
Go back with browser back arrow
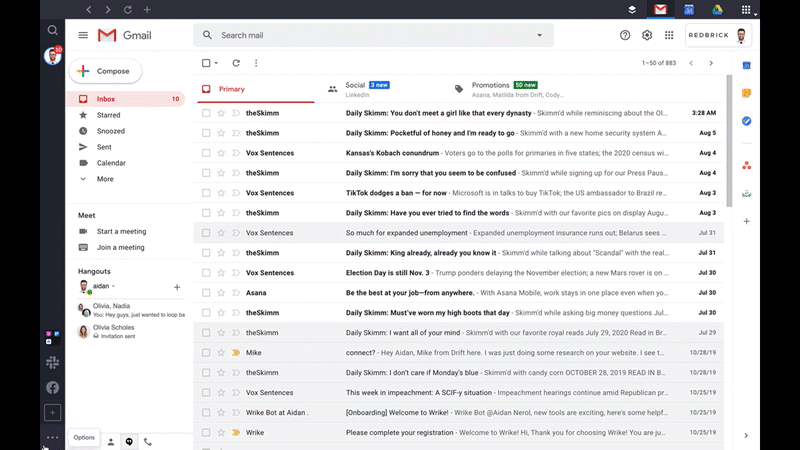pyautogui.click(x=89, y=9)
